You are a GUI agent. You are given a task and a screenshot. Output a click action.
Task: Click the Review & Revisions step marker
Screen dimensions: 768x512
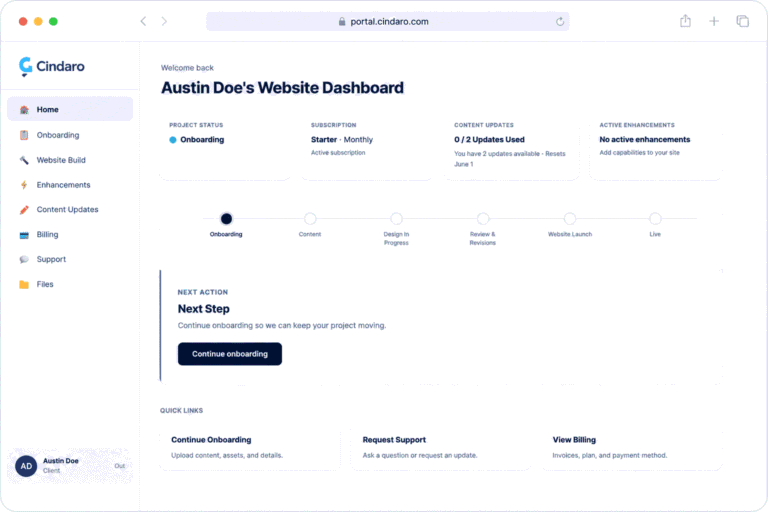click(x=483, y=219)
